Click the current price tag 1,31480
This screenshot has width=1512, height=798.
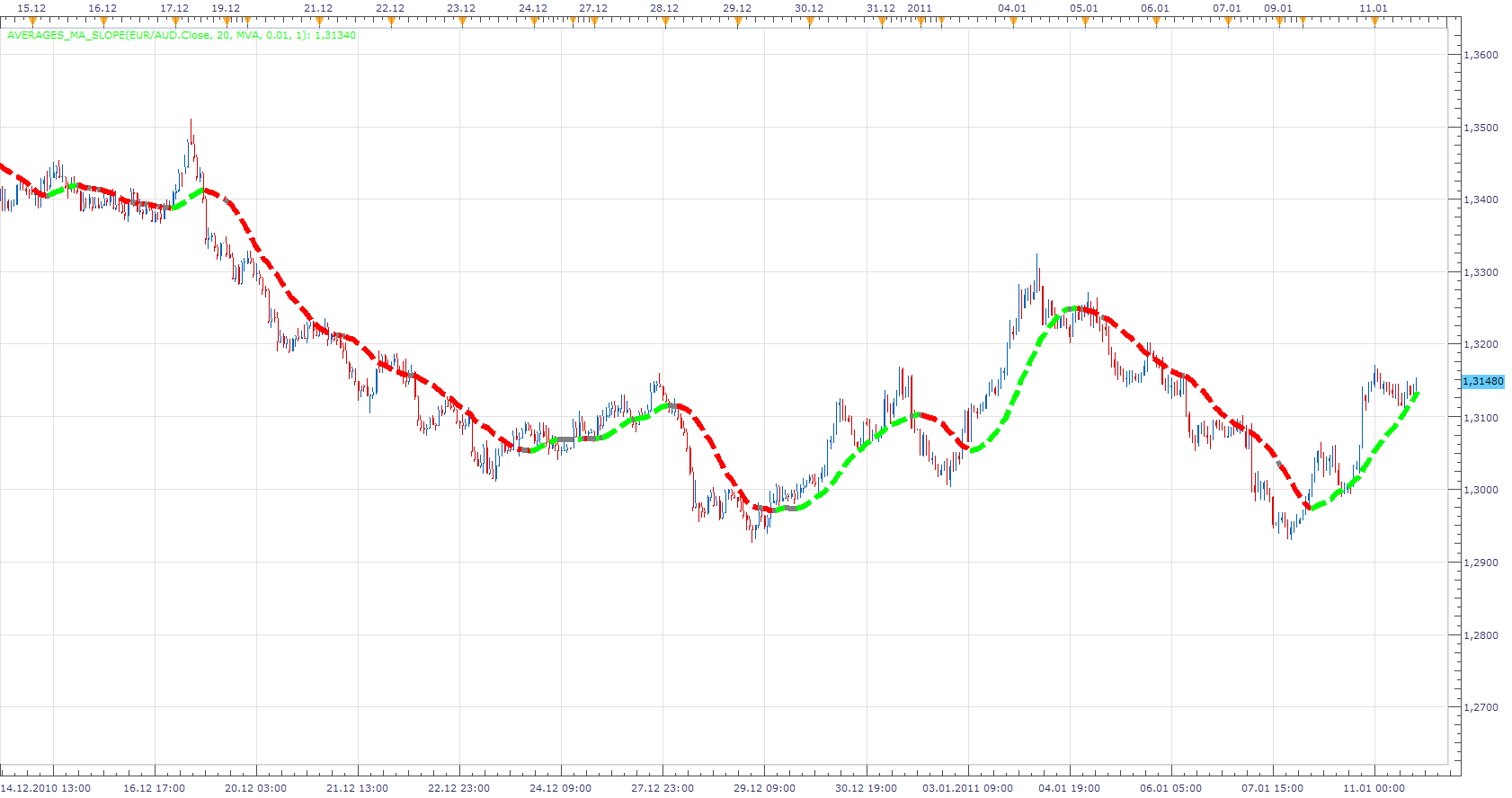[x=1482, y=381]
